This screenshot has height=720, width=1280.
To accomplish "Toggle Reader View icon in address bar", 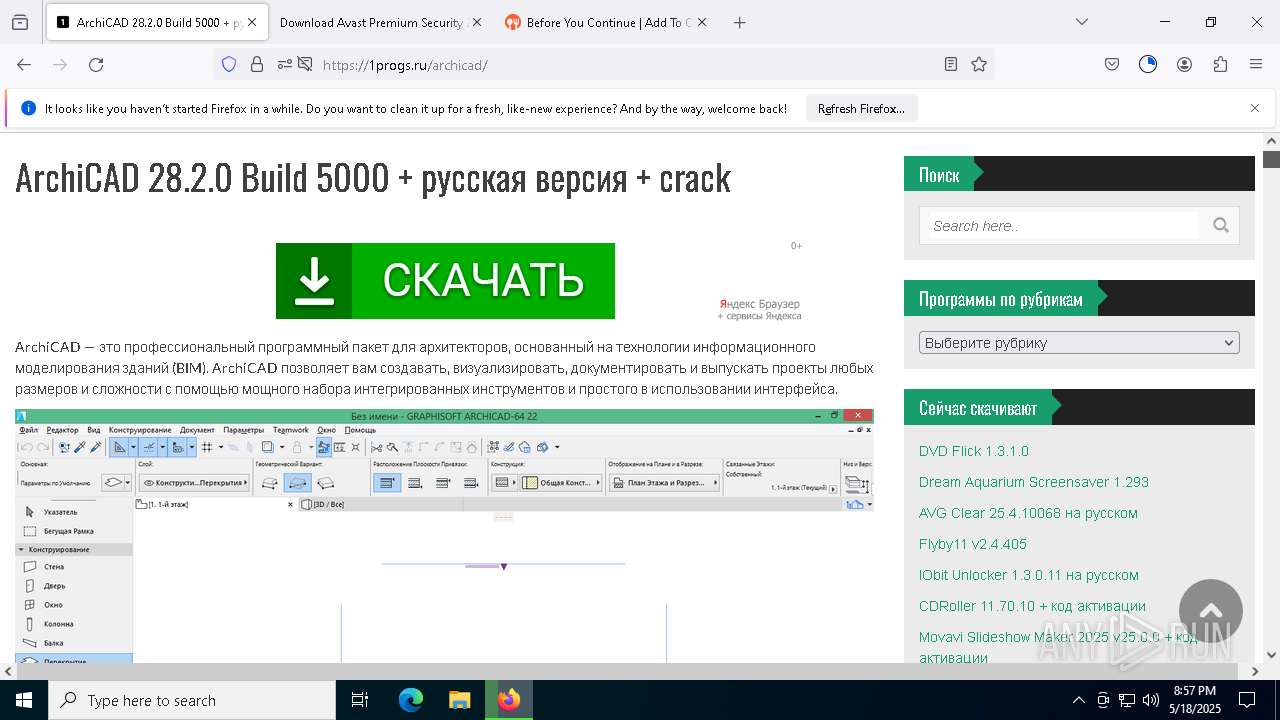I will [x=951, y=64].
